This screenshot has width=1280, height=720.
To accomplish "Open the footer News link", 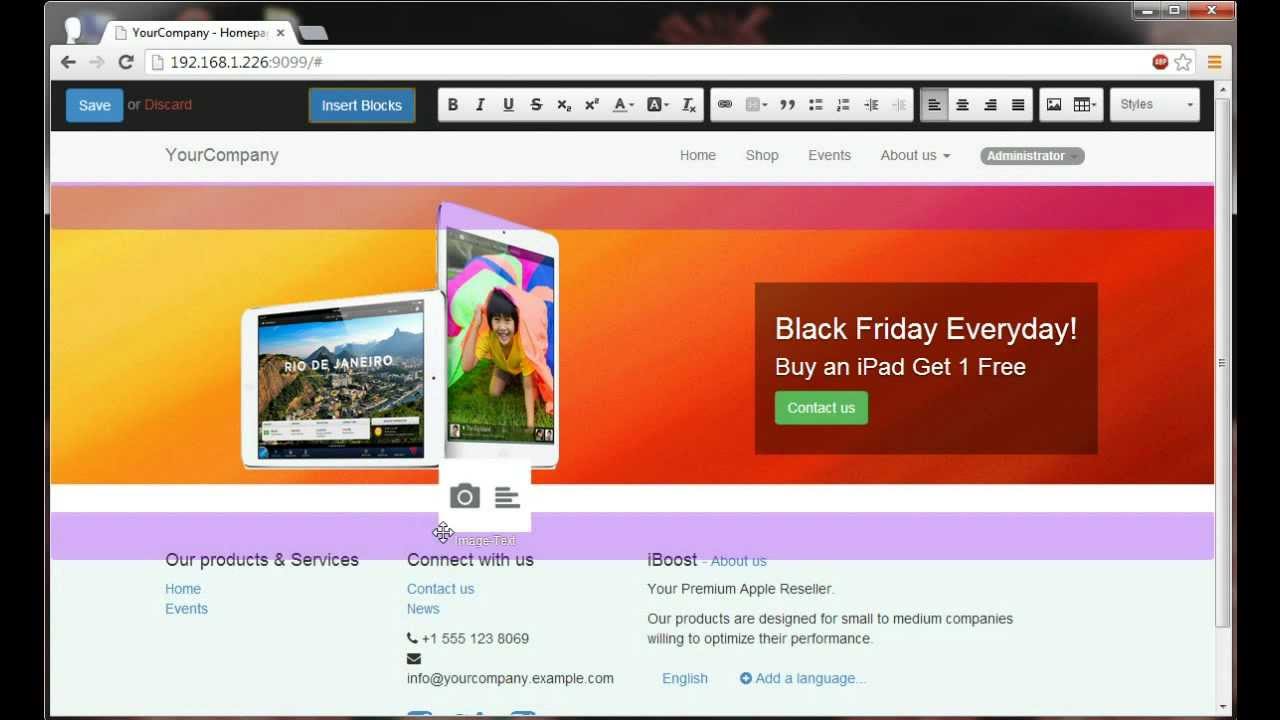I will pyautogui.click(x=423, y=609).
